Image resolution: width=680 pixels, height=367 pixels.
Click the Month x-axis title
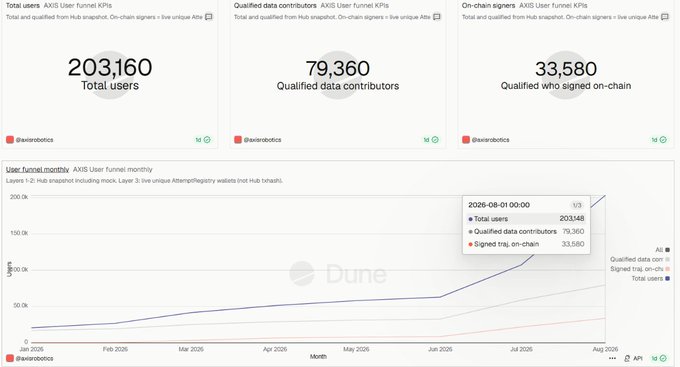(x=318, y=357)
